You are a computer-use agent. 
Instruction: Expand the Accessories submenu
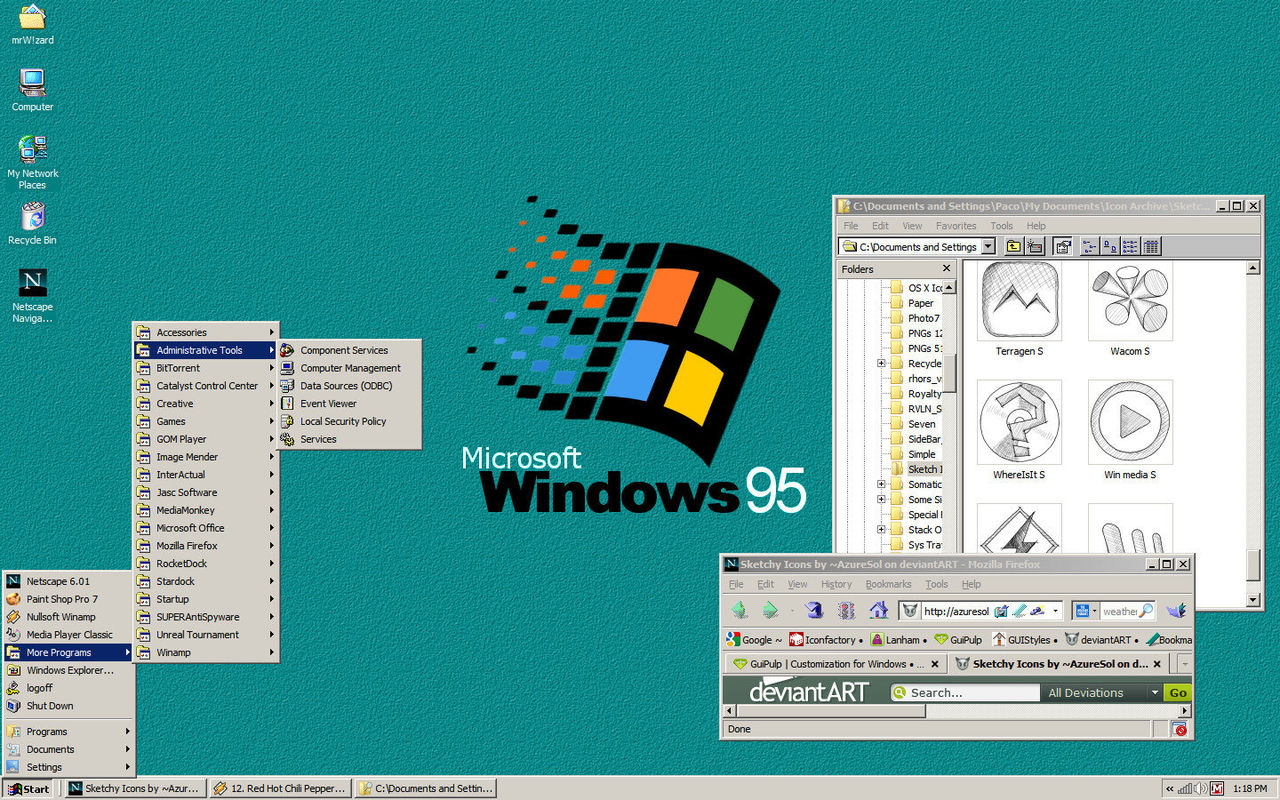[x=206, y=332]
